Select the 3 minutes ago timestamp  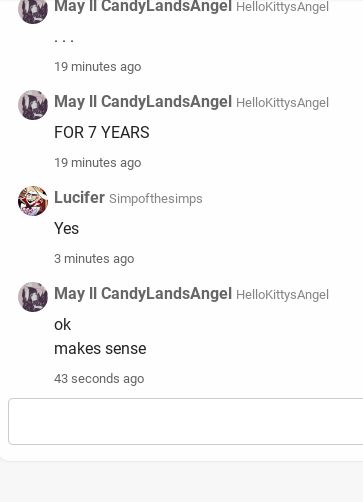(x=94, y=259)
